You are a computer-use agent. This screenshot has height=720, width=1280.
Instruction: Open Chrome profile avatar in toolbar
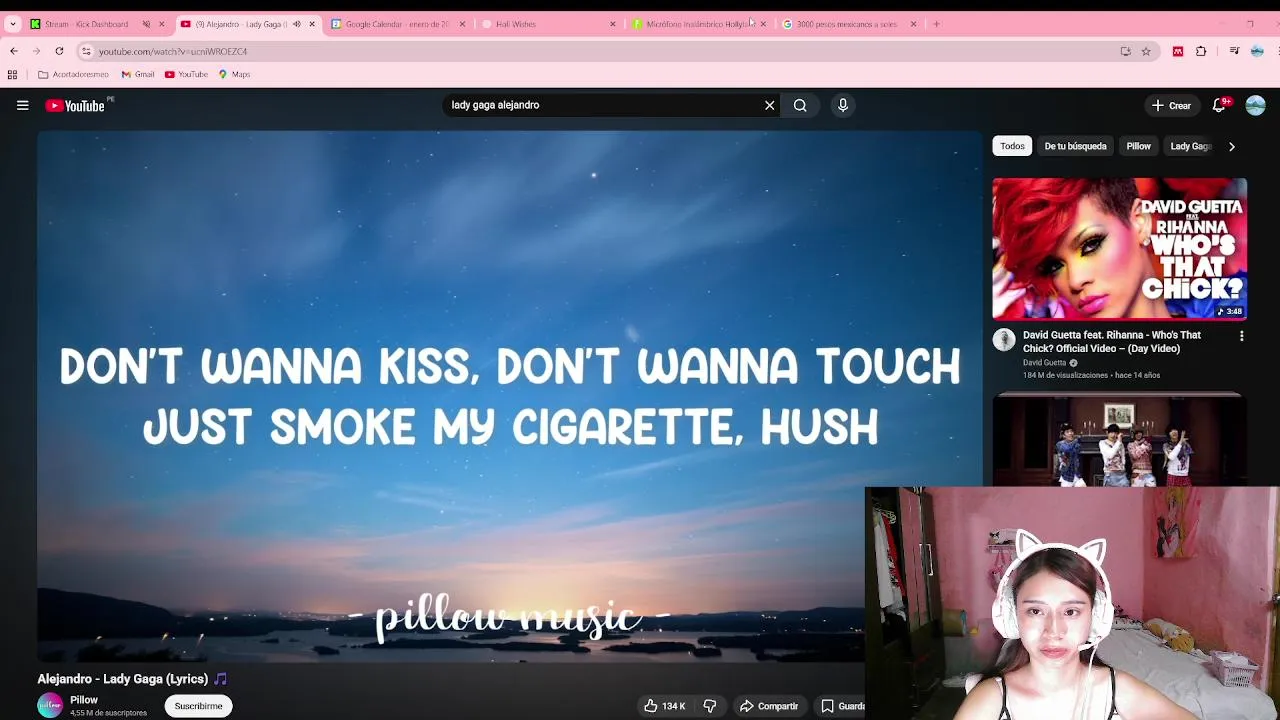point(1257,51)
